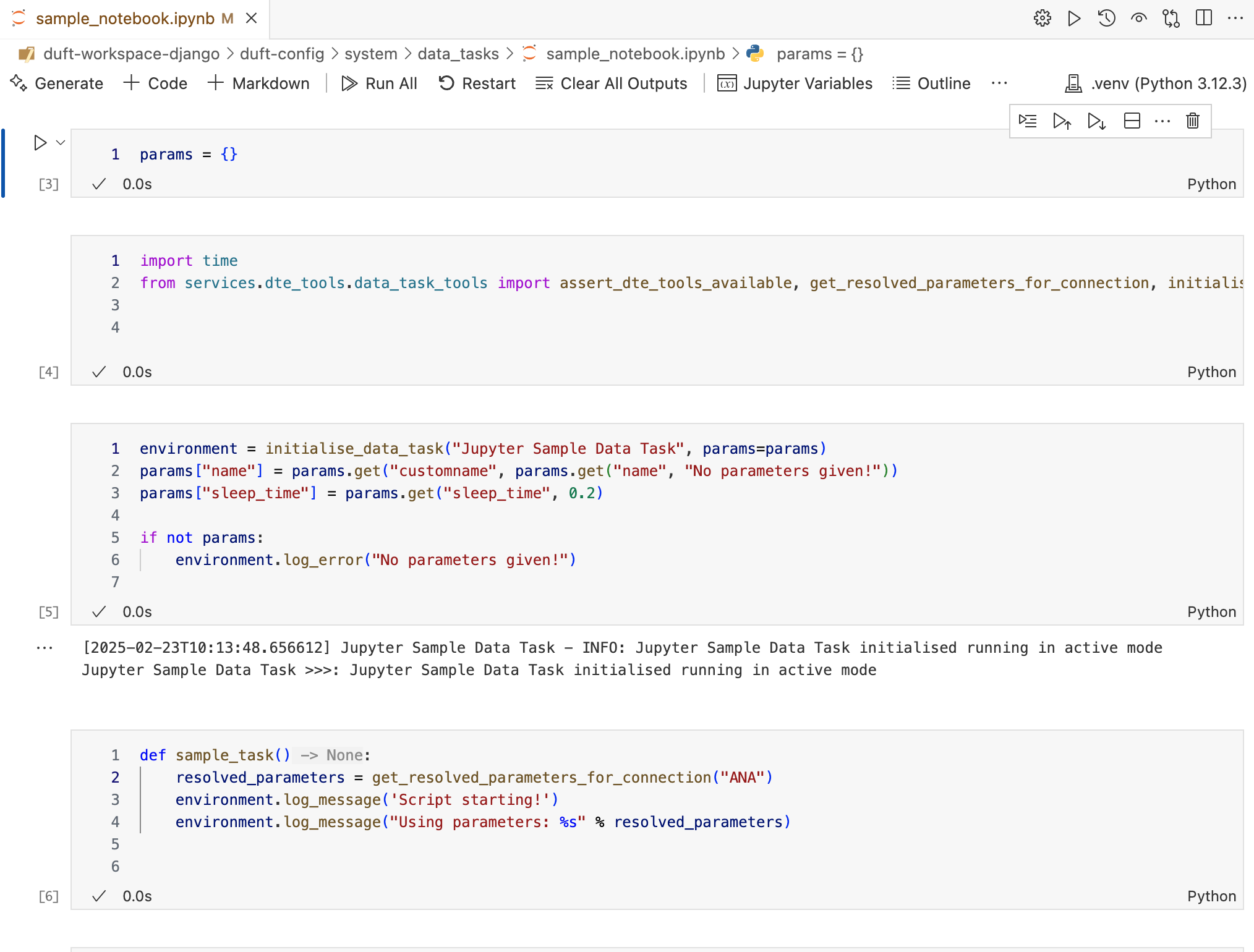Open the run options chevron next to cell 3
The width and height of the screenshot is (1254, 952).
point(59,143)
